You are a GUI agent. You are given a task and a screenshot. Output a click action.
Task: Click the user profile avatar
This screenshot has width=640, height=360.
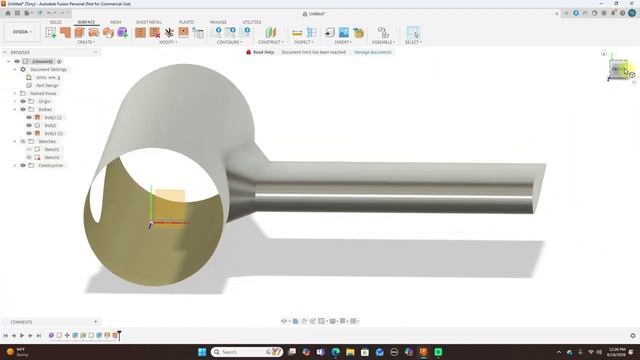(x=632, y=13)
